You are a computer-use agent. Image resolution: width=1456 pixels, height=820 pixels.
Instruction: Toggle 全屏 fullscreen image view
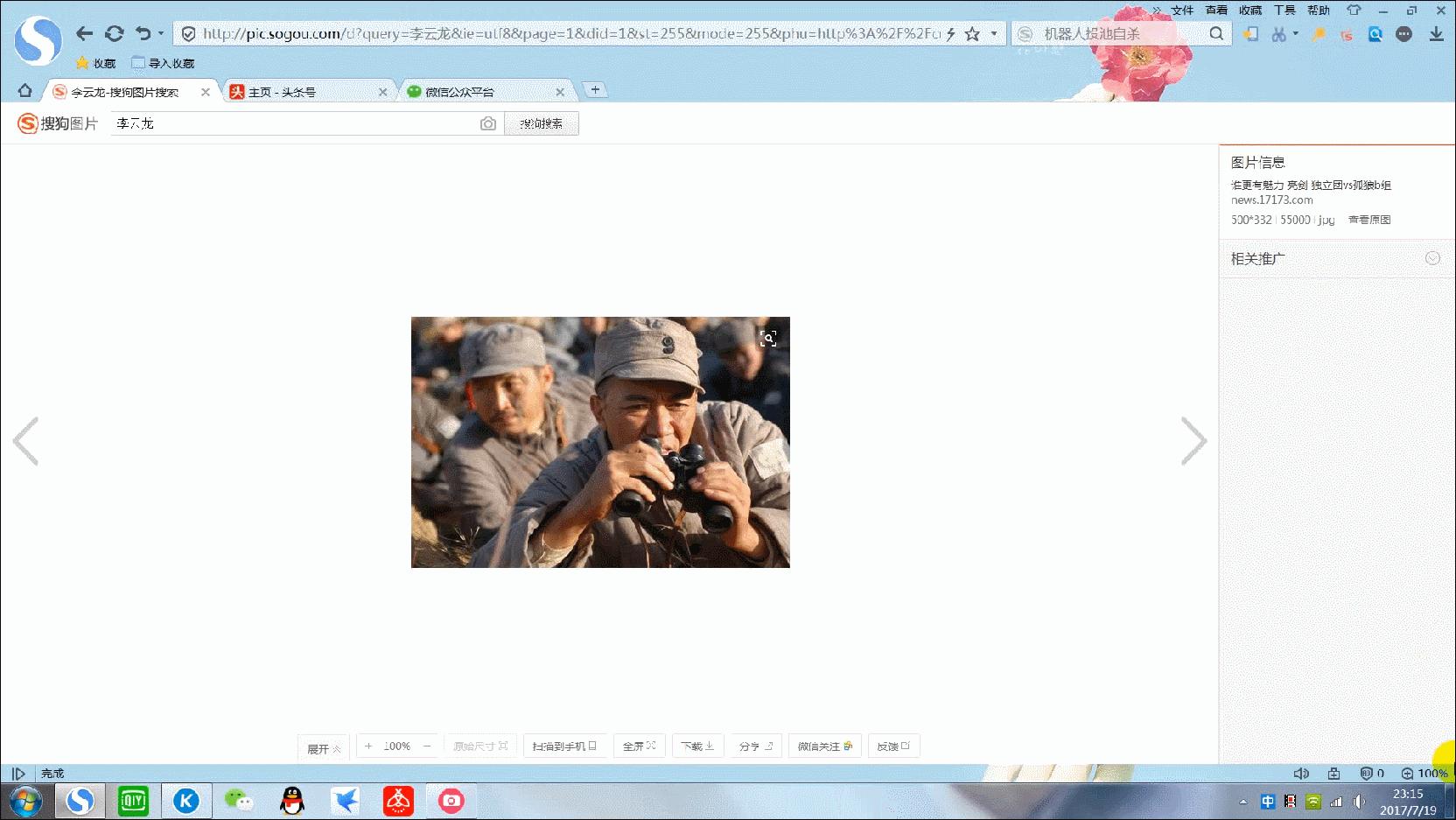point(639,746)
